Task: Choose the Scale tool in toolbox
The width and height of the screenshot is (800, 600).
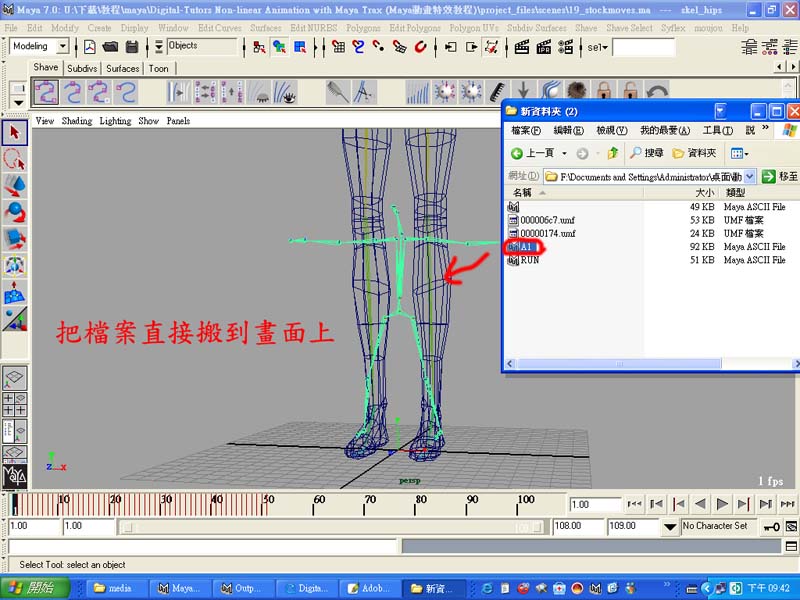Action: tap(15, 239)
